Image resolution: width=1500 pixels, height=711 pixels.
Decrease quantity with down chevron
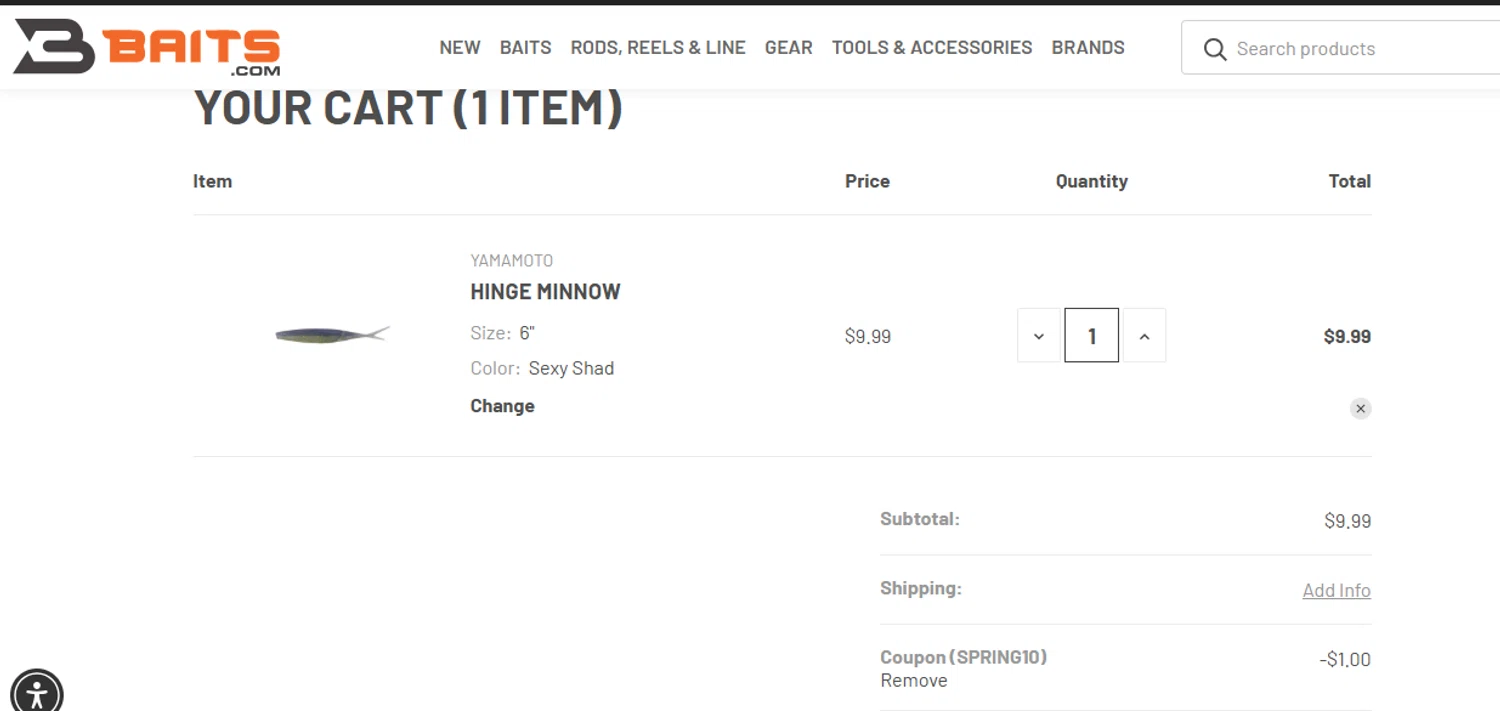(x=1039, y=336)
